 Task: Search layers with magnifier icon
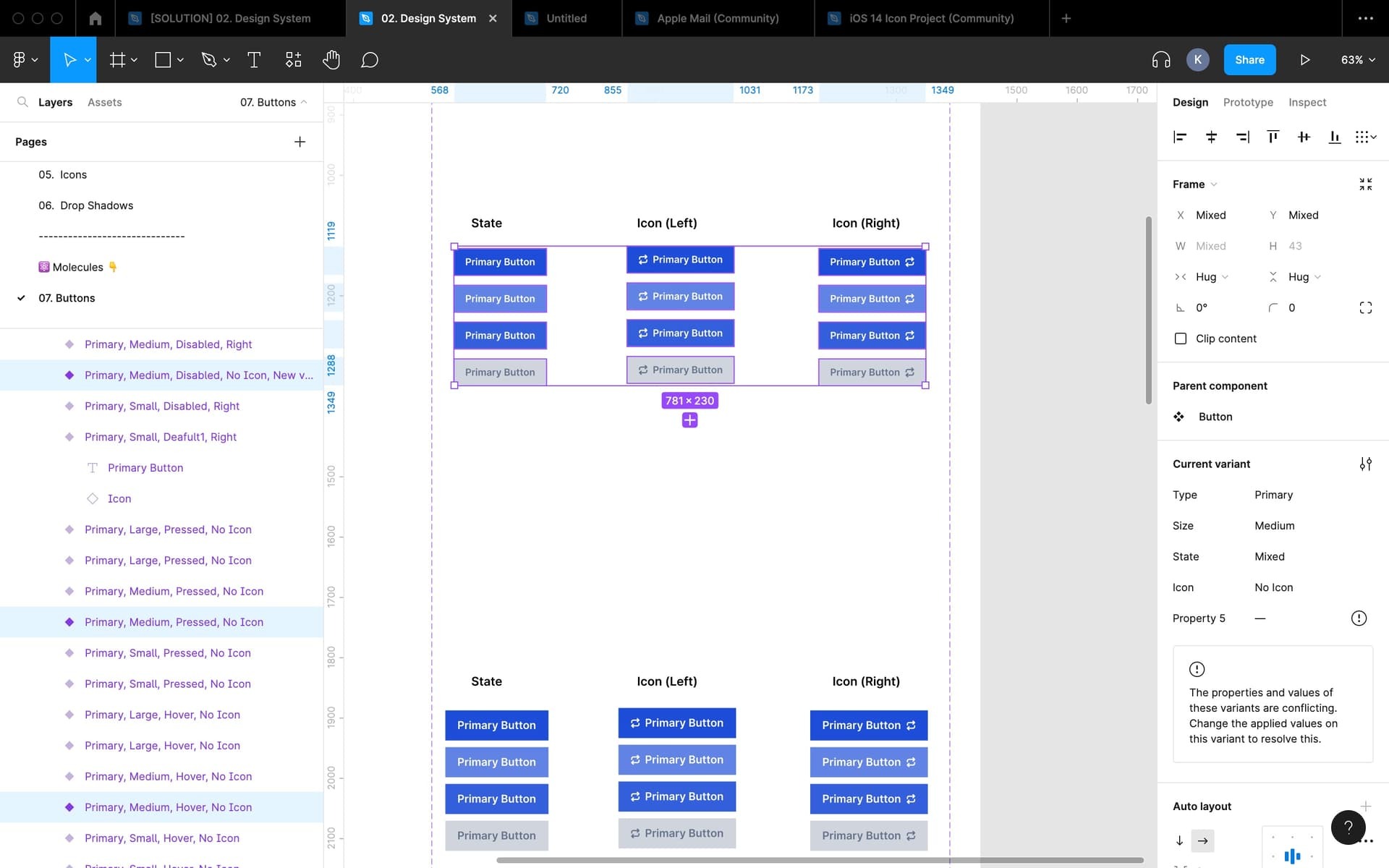(22, 102)
